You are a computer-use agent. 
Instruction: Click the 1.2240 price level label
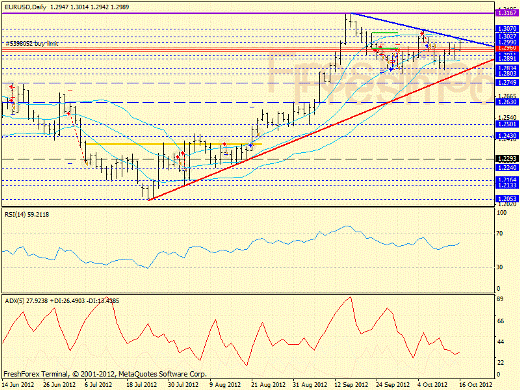tap(507, 168)
